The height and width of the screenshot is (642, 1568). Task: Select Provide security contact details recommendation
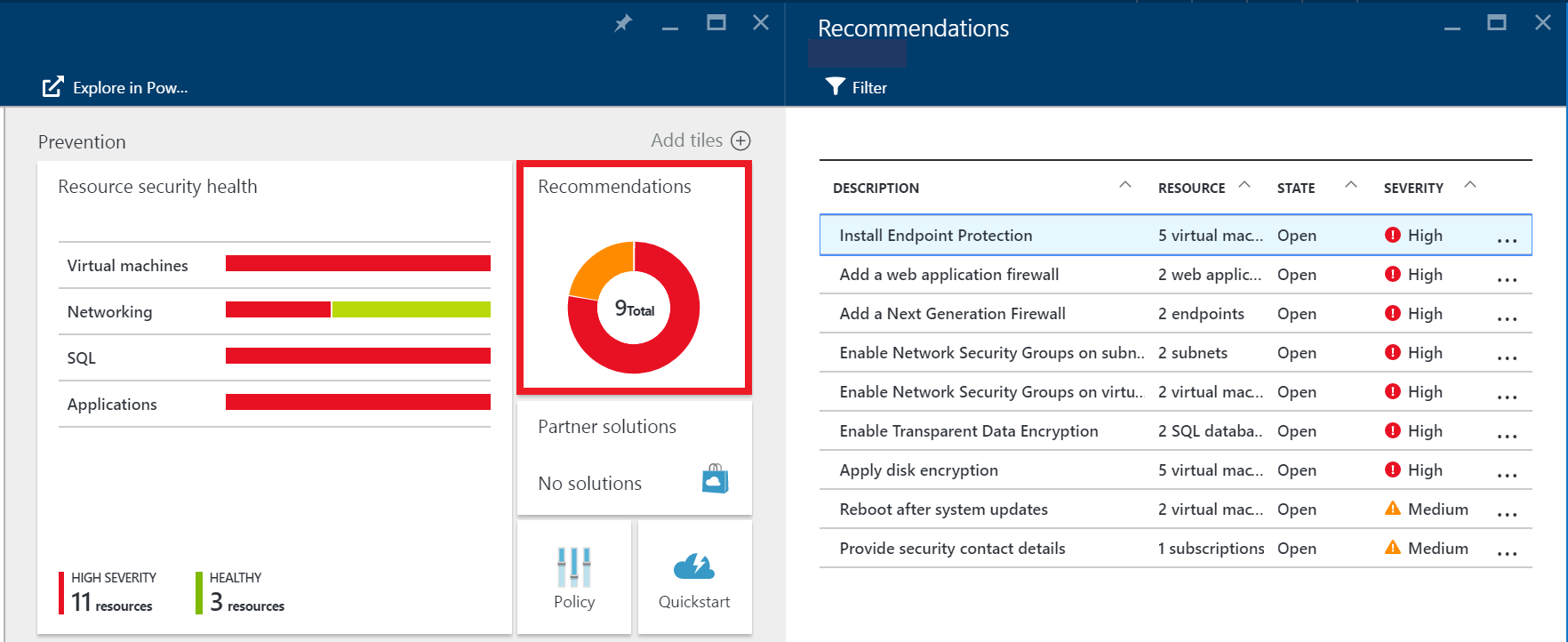(x=1175, y=548)
